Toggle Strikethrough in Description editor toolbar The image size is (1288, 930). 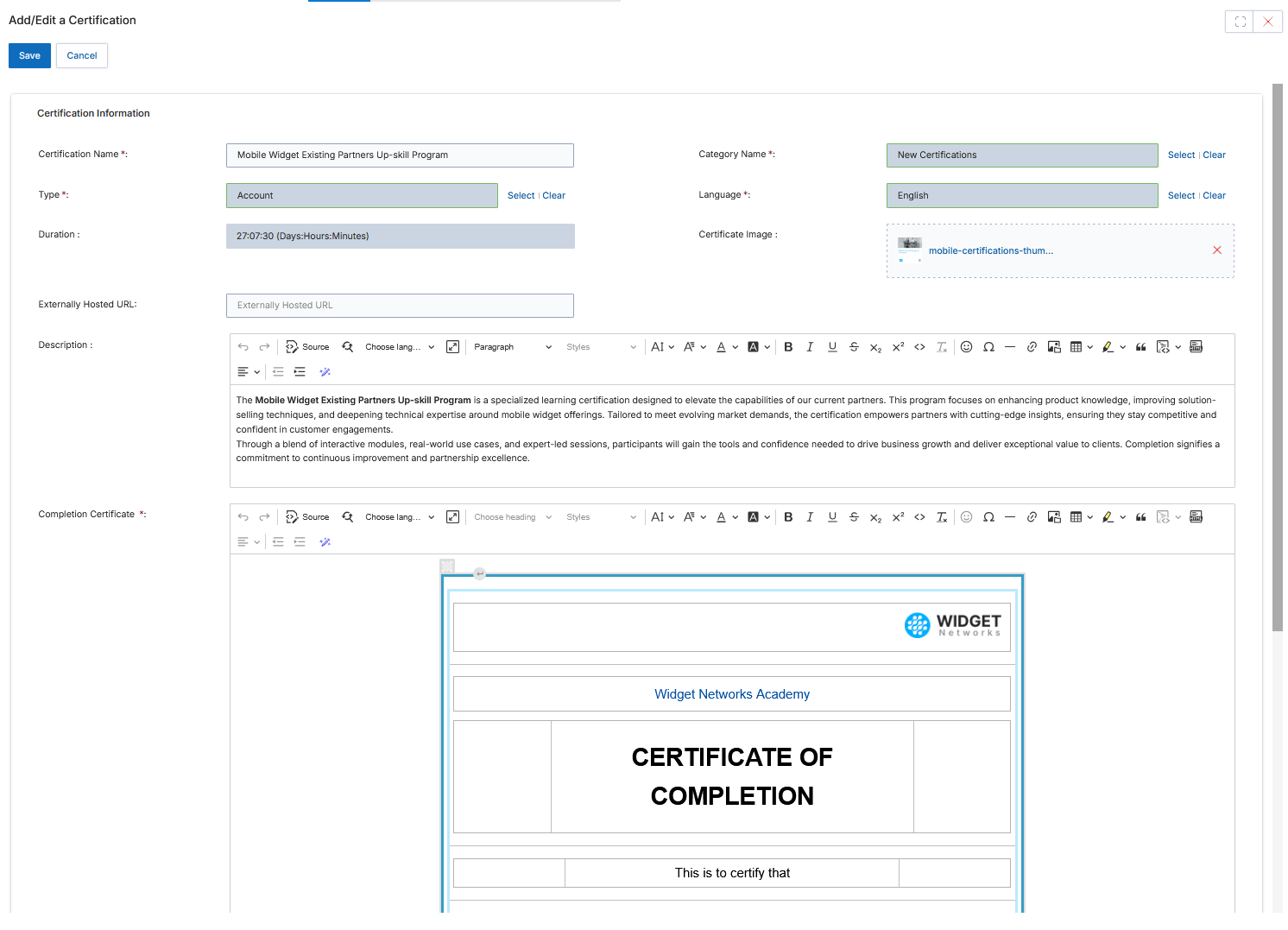[854, 347]
